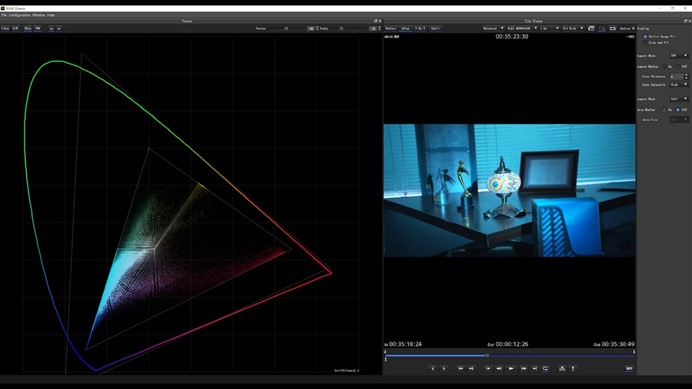Screen dimensions: 692x389
Task: Click the Option button in the clip viewer
Action: [627, 28]
